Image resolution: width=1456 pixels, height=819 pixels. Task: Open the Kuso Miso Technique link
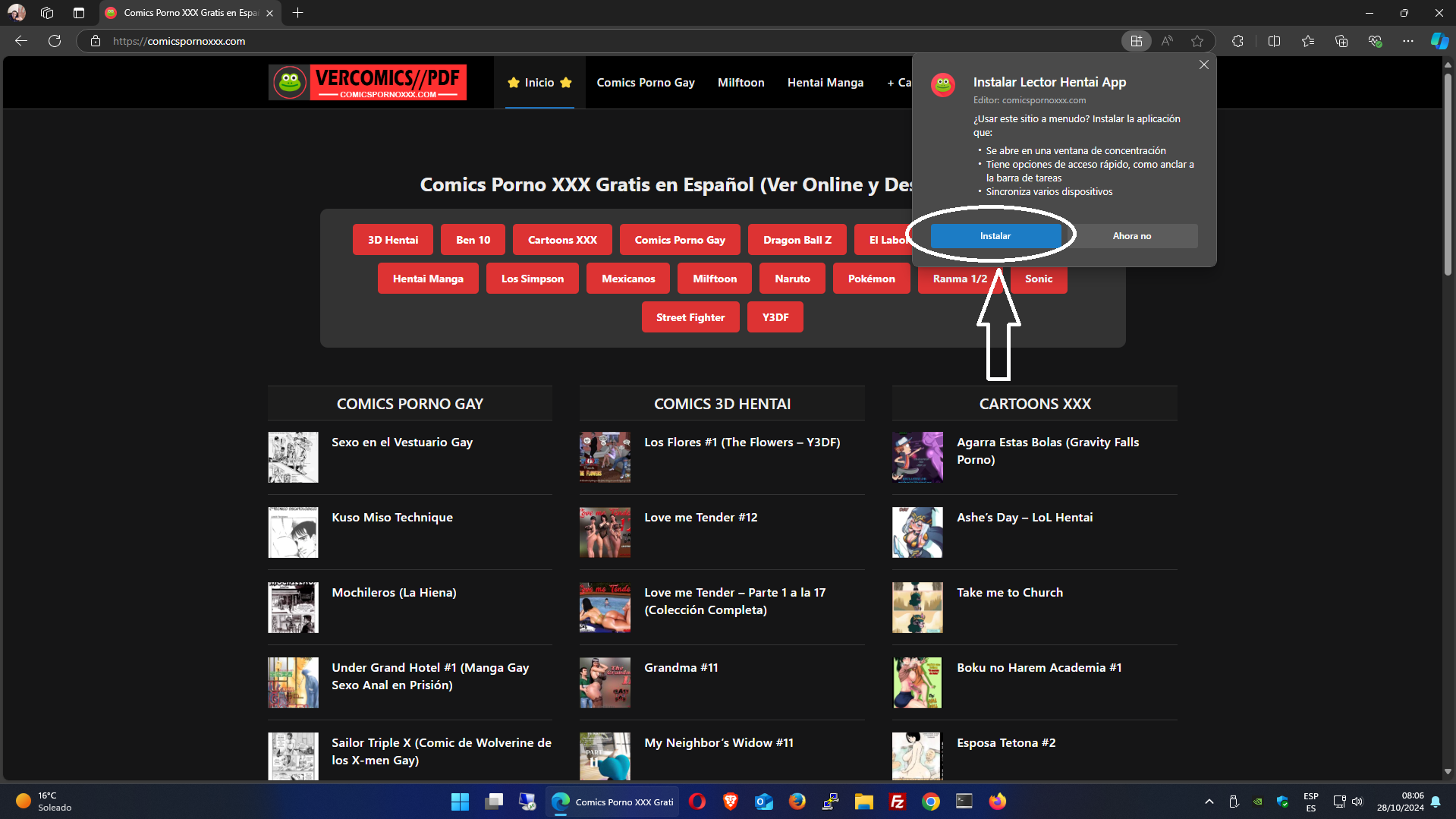(x=392, y=517)
